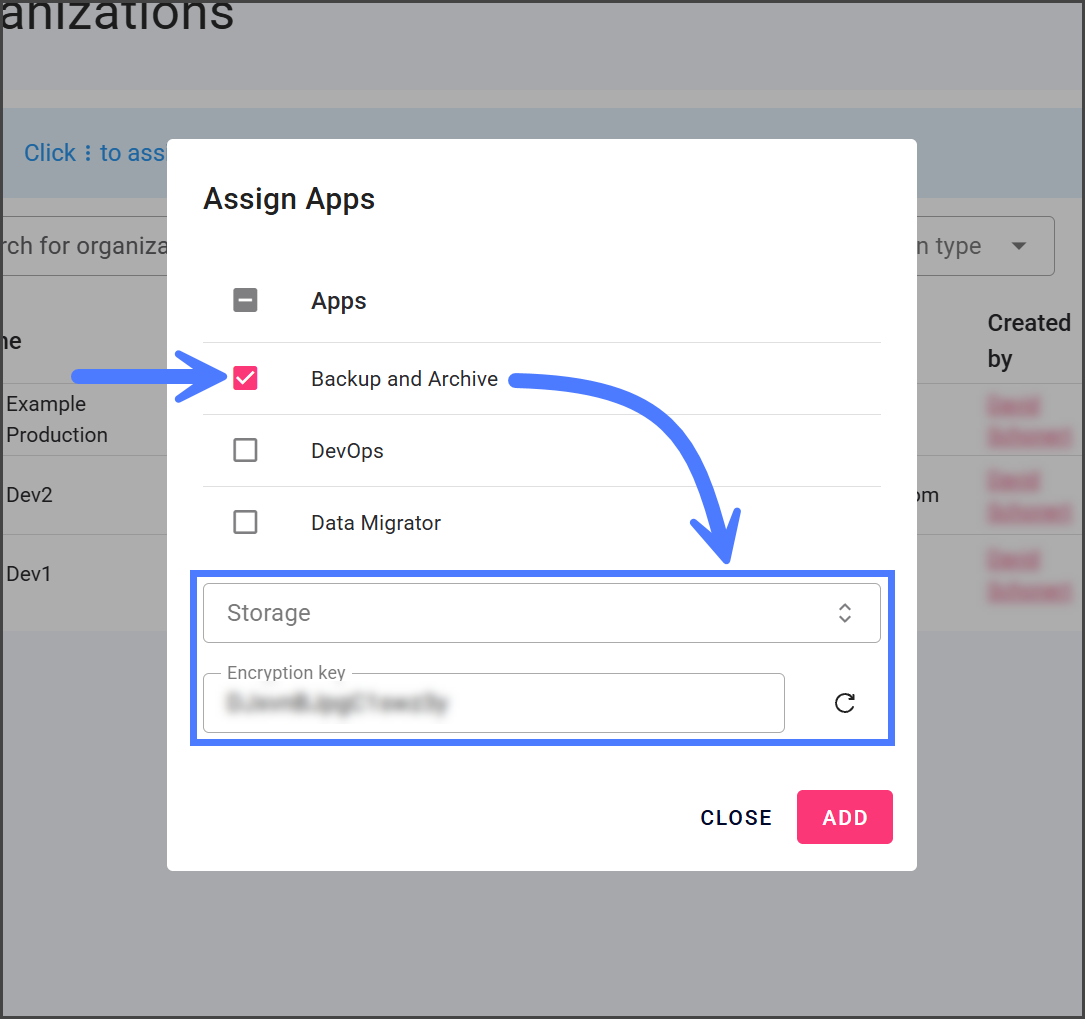Viewport: 1085px width, 1019px height.
Task: Toggle the select-all Apps header checkbox
Action: pos(245,300)
